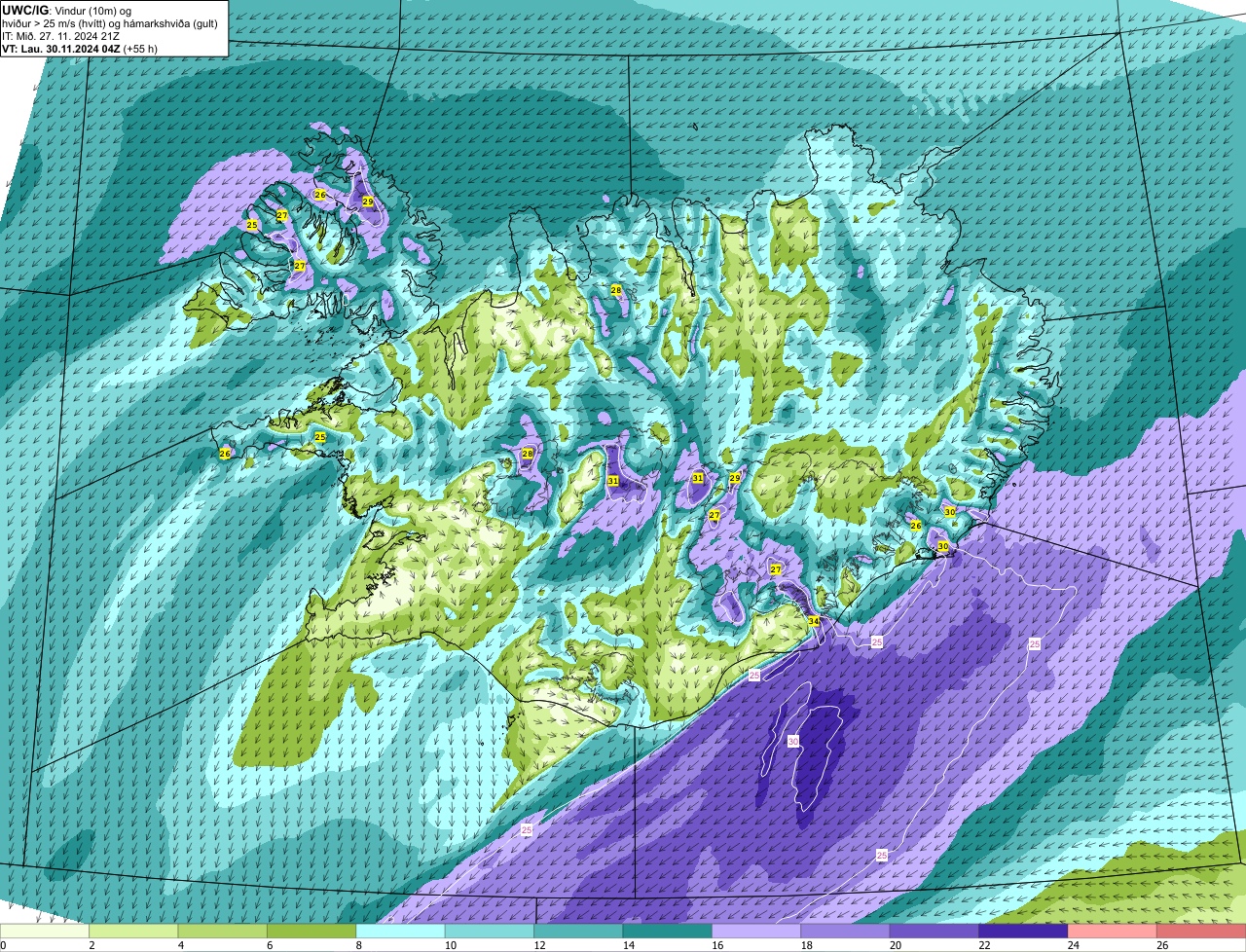
Task: Click the '0' label on the legend scale
Action: pyautogui.click(x=3, y=945)
